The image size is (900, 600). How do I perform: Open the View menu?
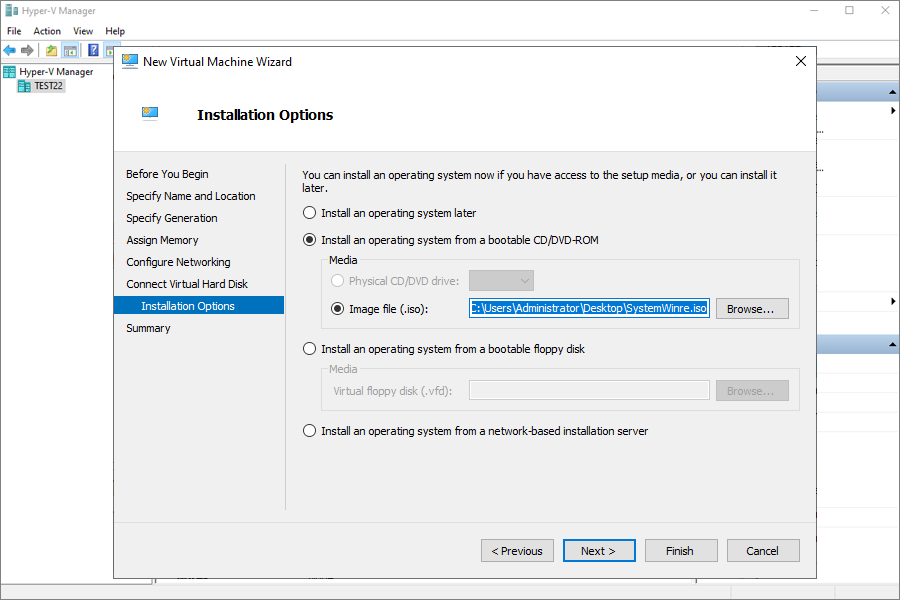[83, 31]
